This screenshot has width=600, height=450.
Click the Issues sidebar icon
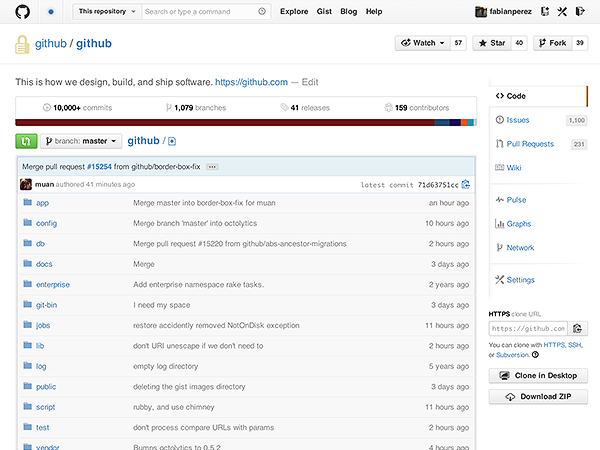(x=499, y=120)
